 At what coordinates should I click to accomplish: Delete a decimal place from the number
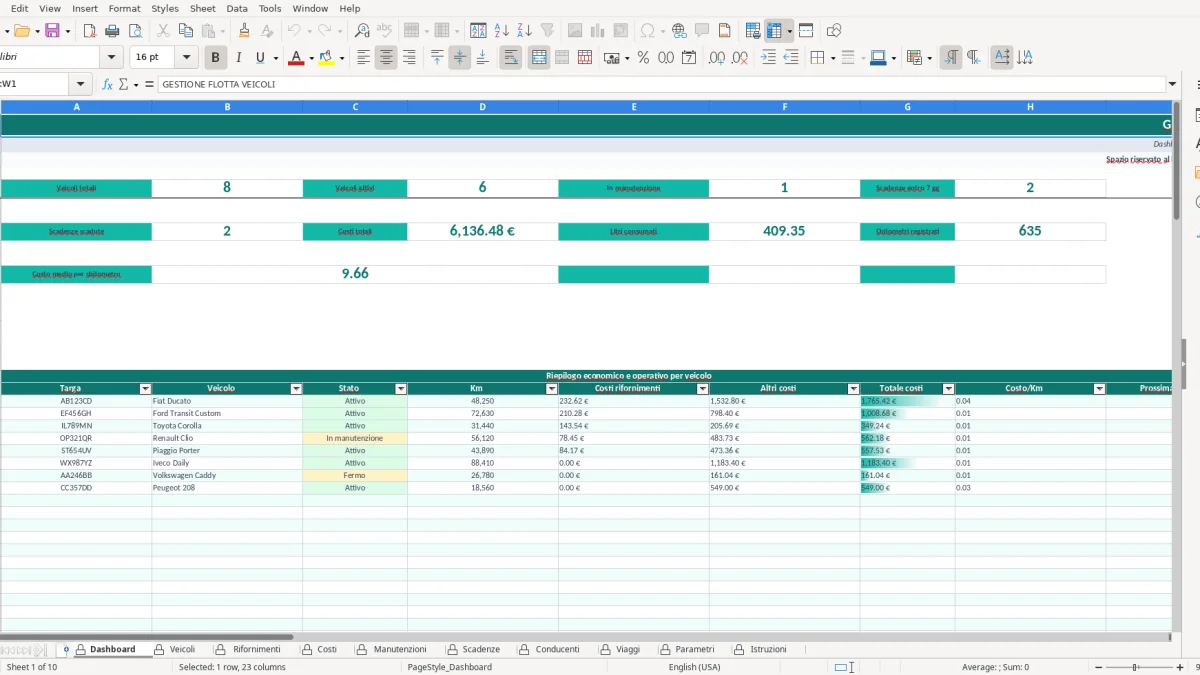pos(740,58)
